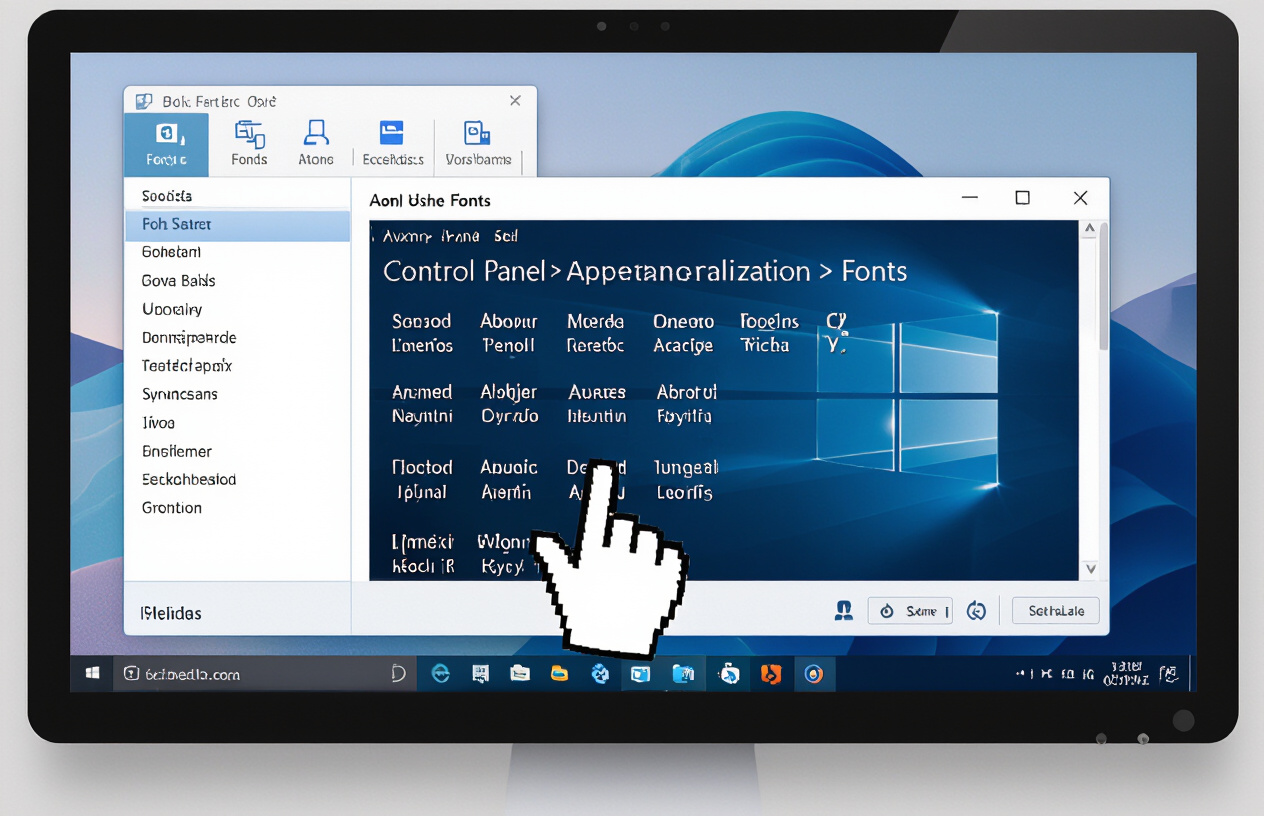Screen dimensions: 1264x816
Task: Open the Edge browser from the taskbar
Action: pos(440,674)
